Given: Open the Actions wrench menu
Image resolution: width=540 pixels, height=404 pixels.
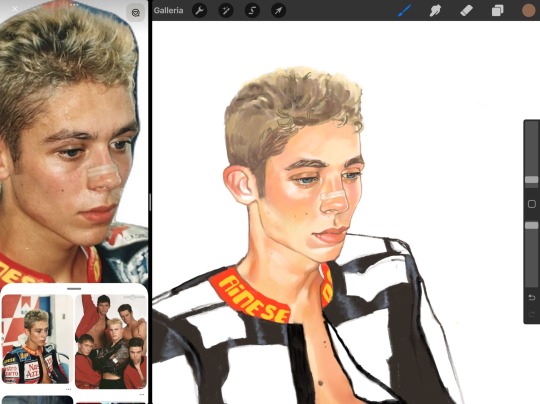Looking at the screenshot, I should click(x=199, y=11).
